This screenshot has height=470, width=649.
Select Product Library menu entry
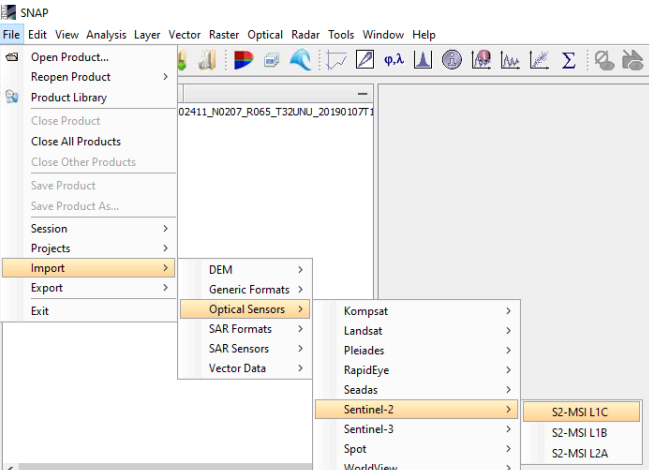89,98
